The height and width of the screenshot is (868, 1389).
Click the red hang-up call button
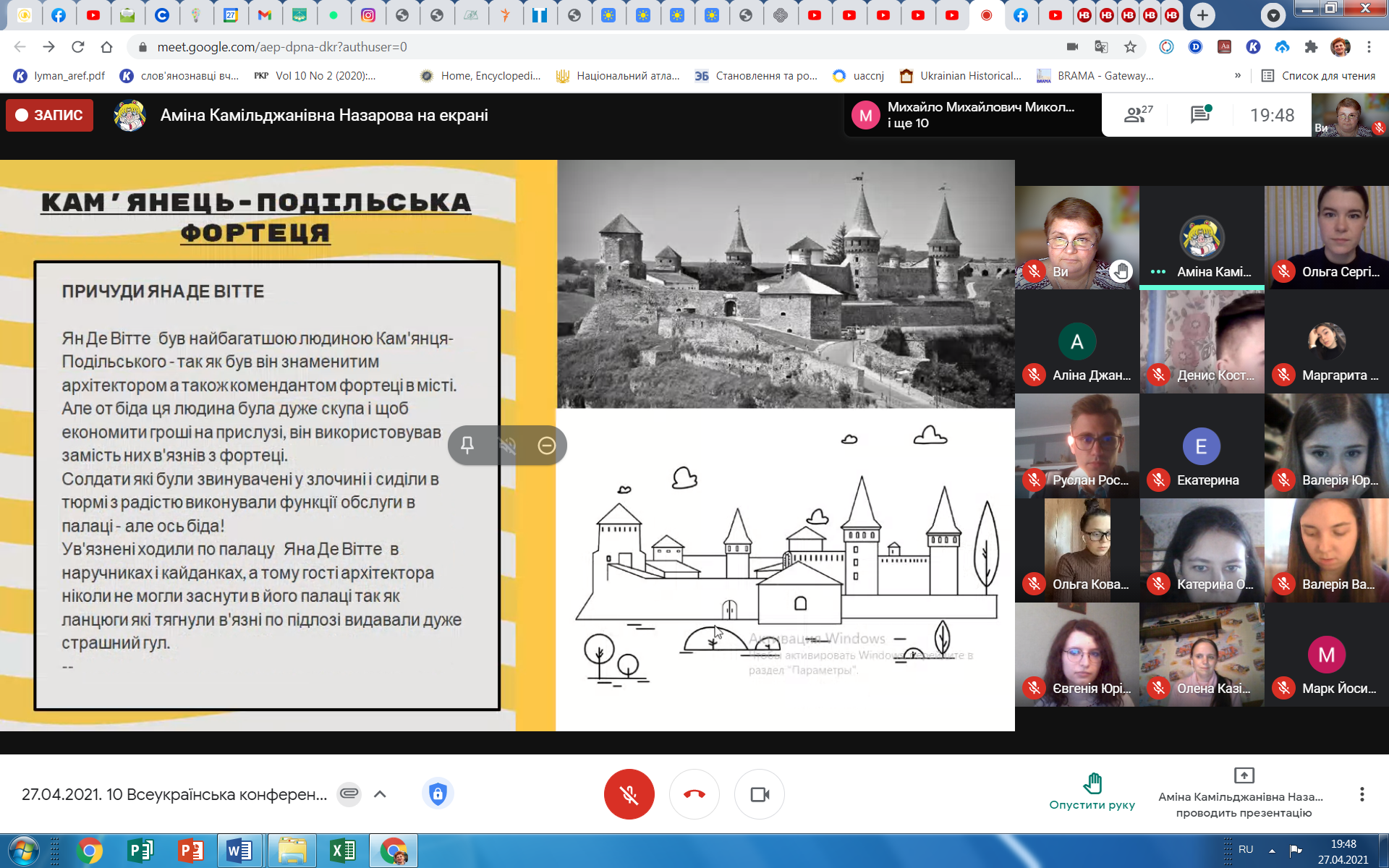coord(694,794)
